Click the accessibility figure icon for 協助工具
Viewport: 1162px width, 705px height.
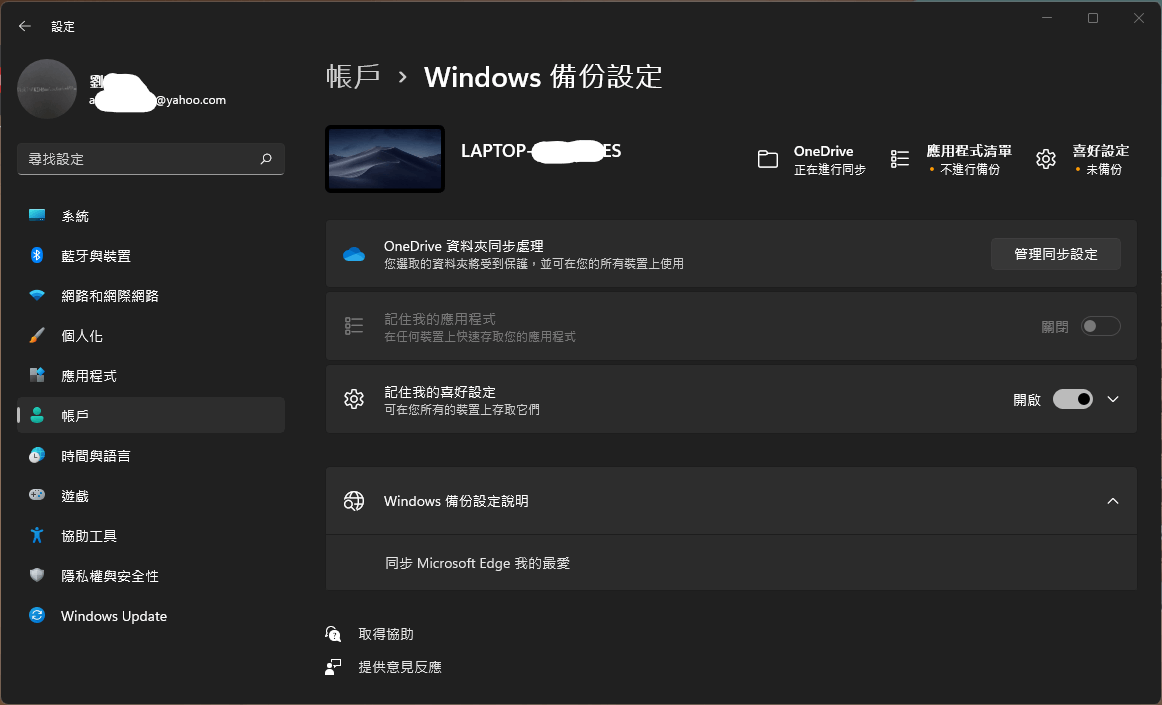point(37,535)
